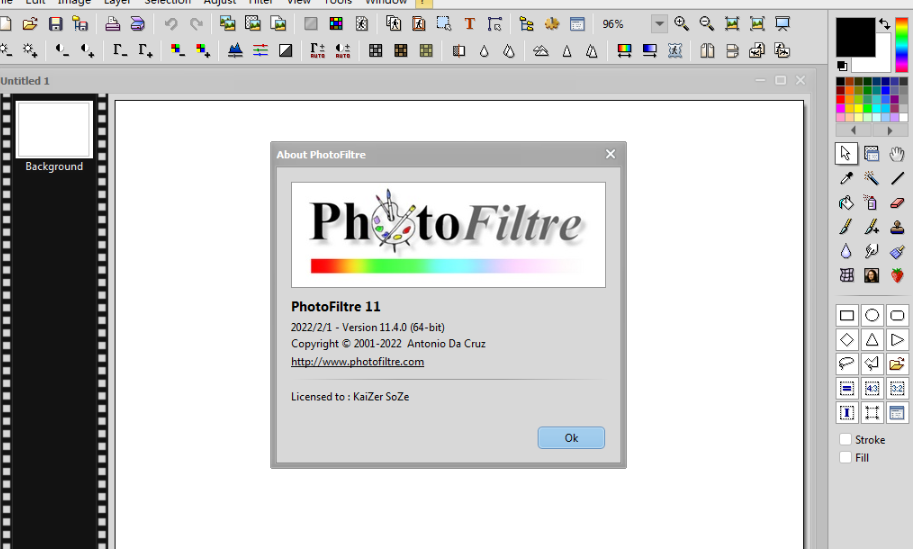Click the 3:2 ratio selection icon
Viewport: 913px width, 549px height.
click(897, 388)
